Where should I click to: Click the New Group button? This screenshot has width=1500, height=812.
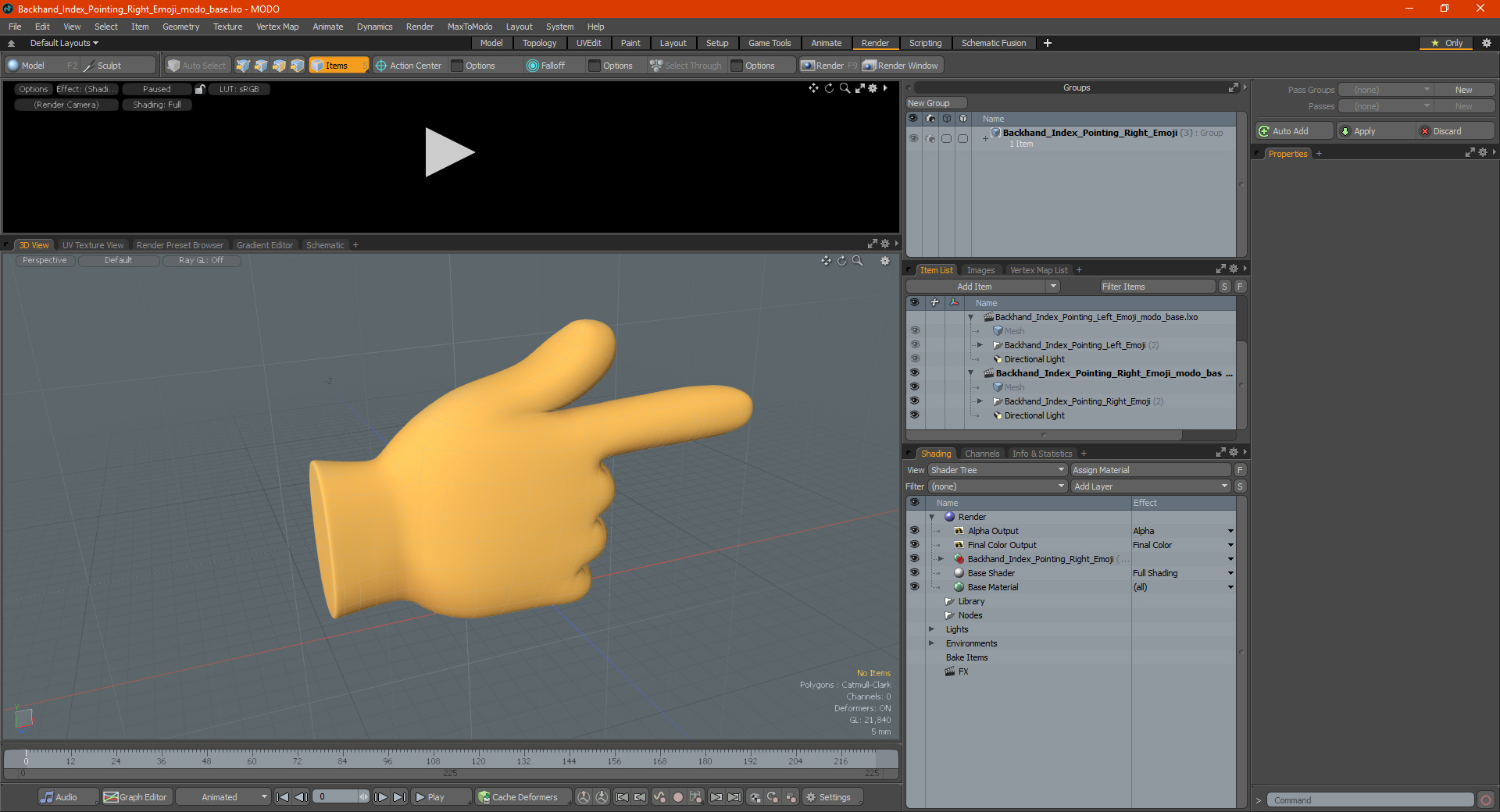(937, 103)
